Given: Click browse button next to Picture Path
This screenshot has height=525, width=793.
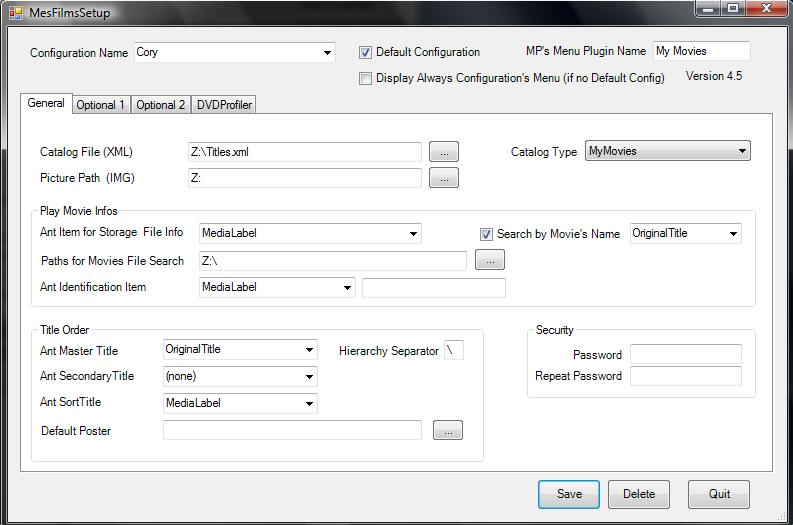Looking at the screenshot, I should (444, 178).
